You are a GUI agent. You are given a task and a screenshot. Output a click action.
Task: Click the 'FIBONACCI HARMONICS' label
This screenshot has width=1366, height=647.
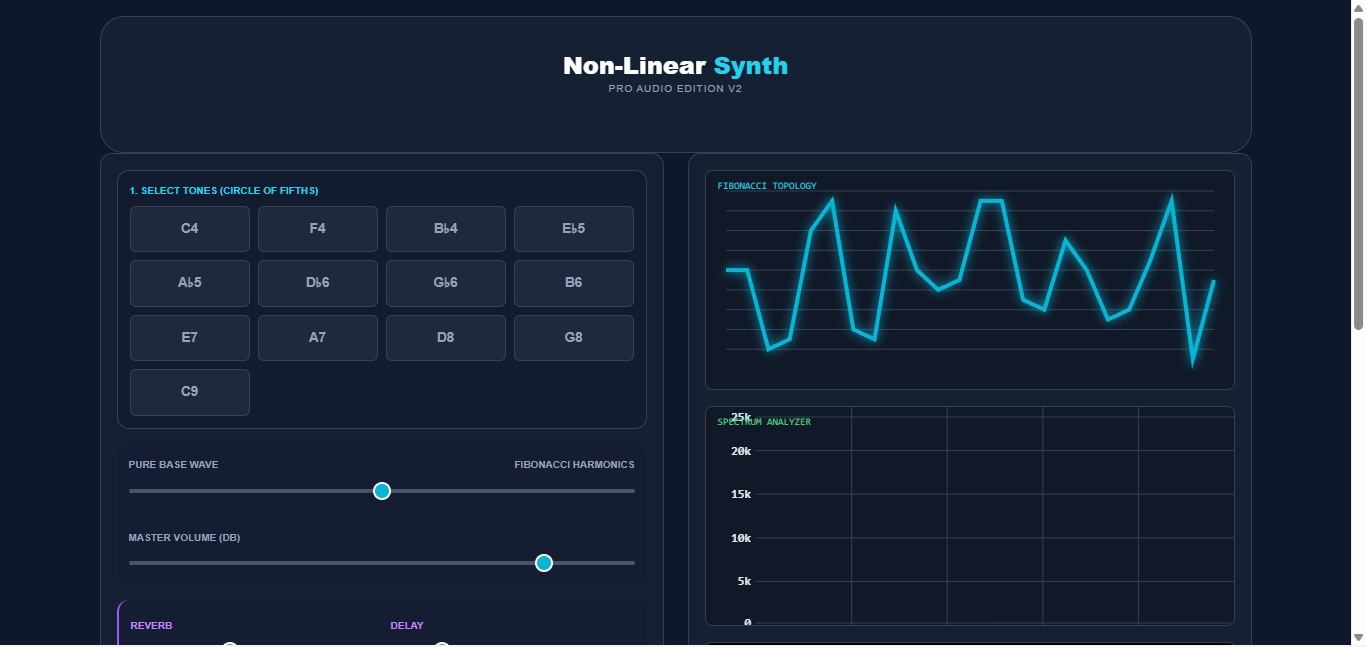[575, 465]
